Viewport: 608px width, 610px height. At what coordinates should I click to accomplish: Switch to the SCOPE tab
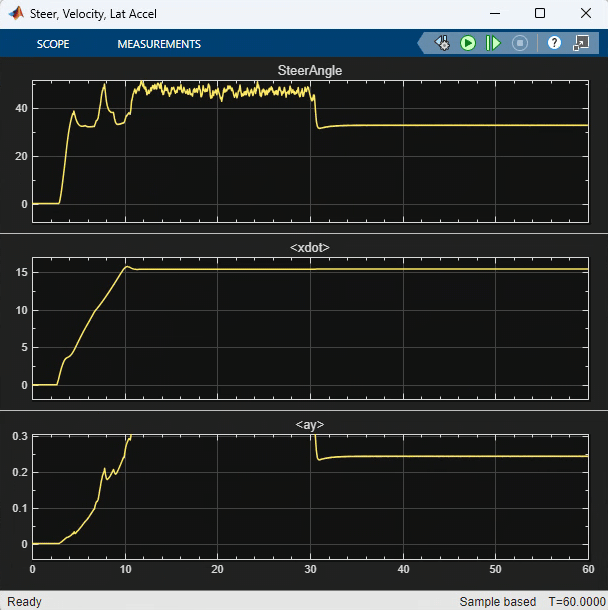pos(53,44)
